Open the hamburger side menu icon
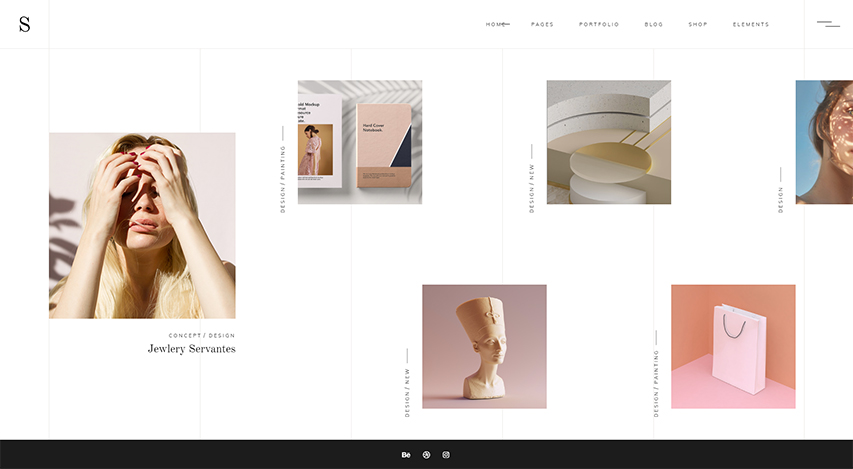The width and height of the screenshot is (853, 469). pyautogui.click(x=828, y=24)
